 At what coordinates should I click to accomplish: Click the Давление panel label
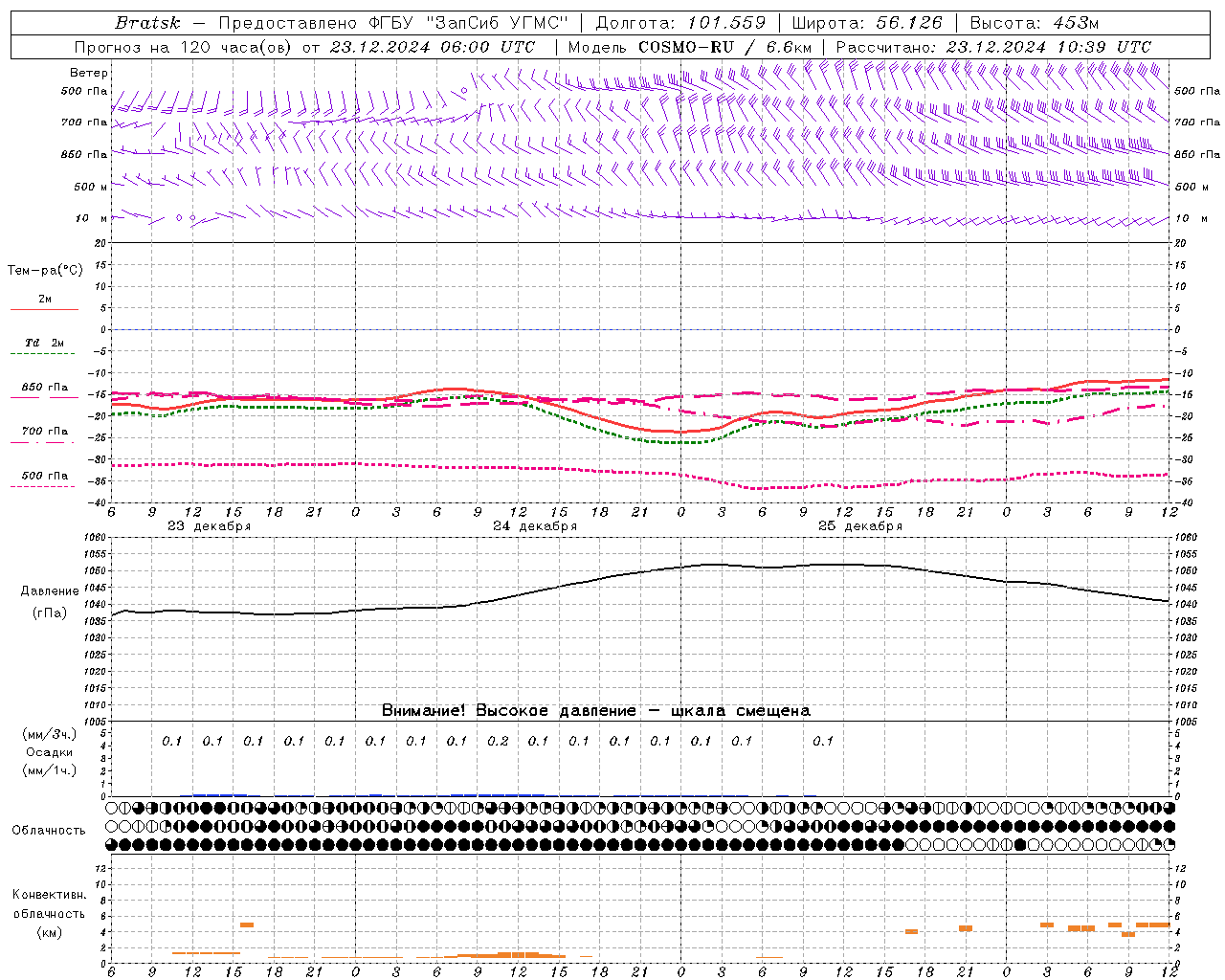tap(50, 591)
